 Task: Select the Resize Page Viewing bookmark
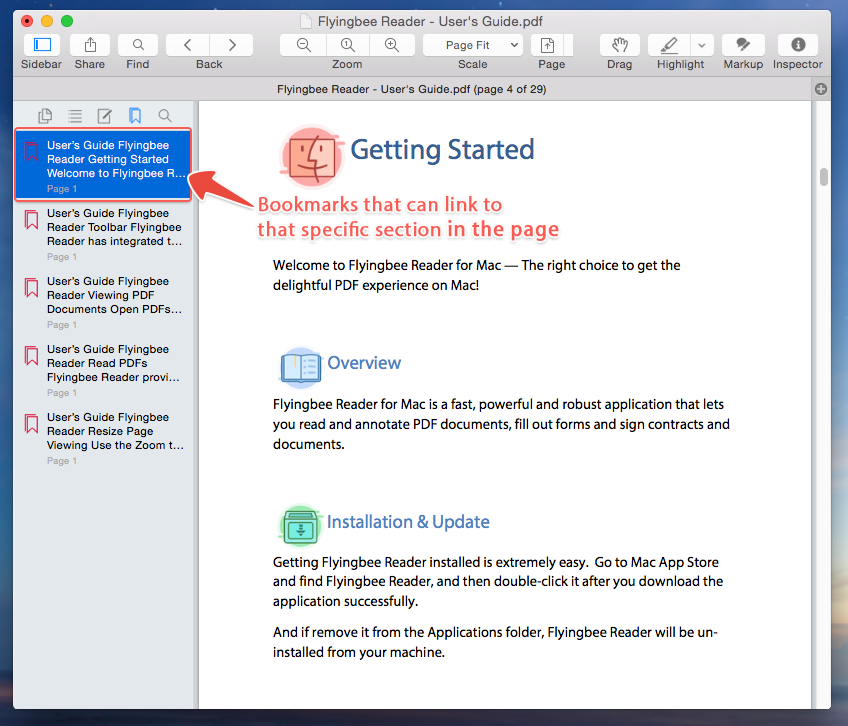pyautogui.click(x=103, y=439)
